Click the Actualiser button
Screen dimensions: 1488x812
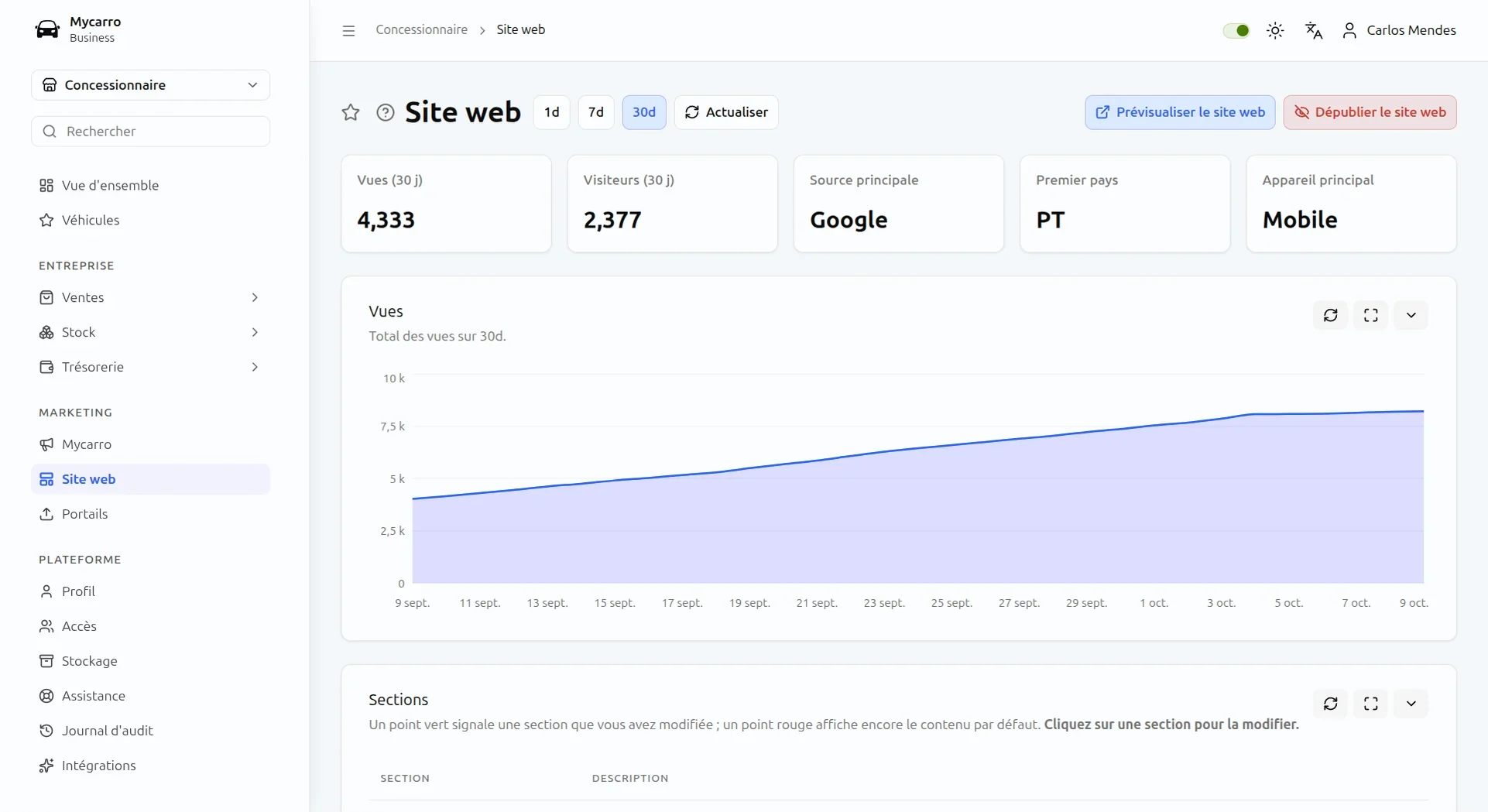(x=726, y=112)
